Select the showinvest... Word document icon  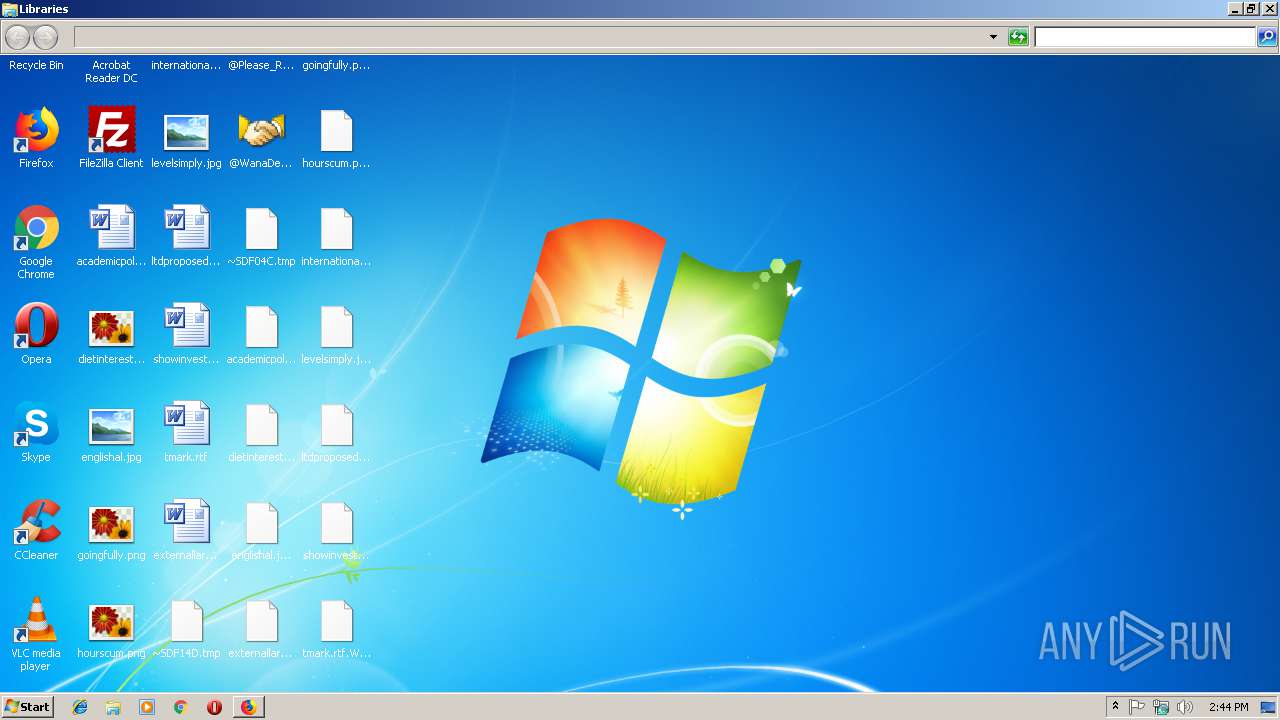(x=186, y=327)
